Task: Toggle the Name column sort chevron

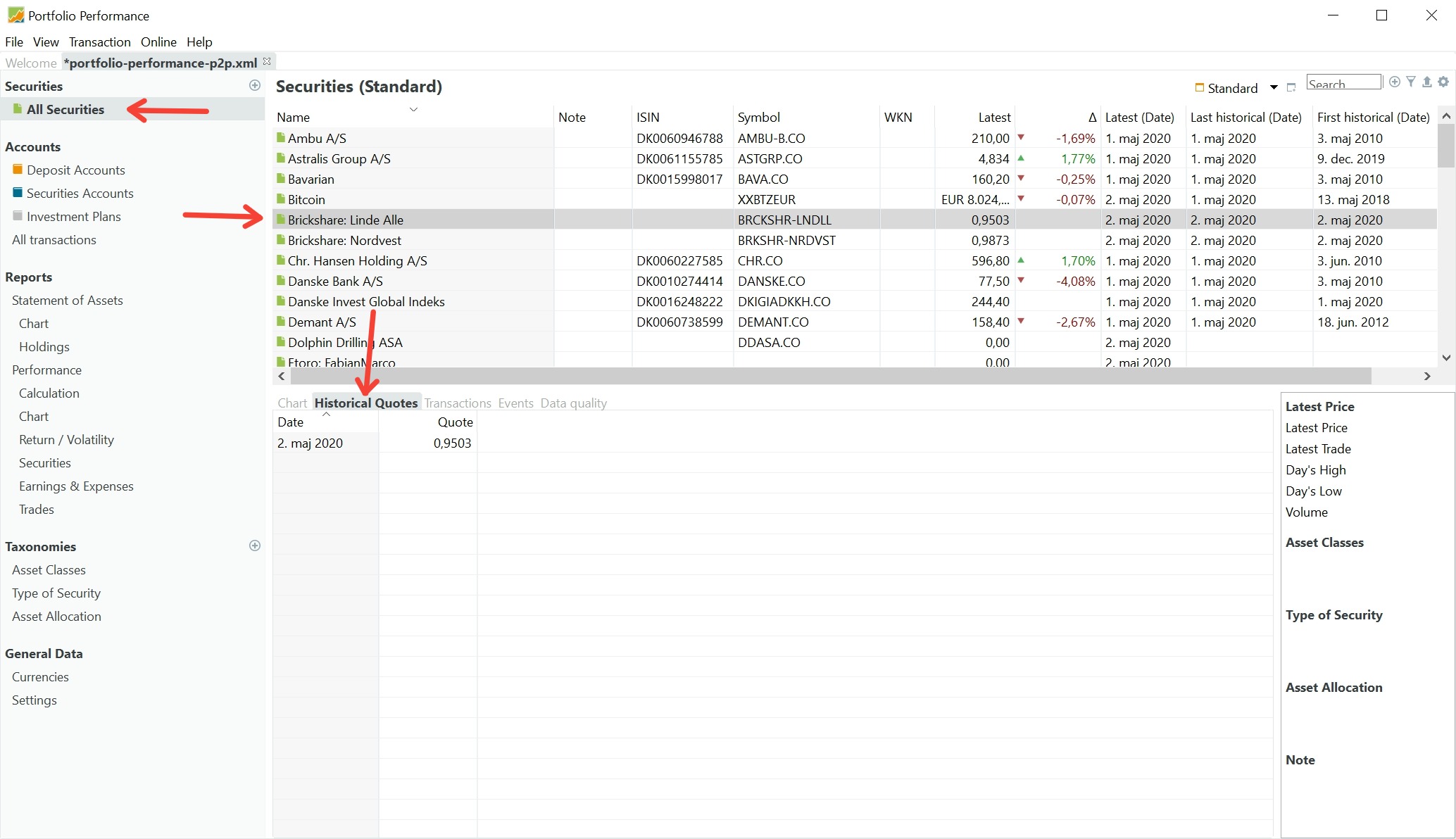Action: pos(414,109)
